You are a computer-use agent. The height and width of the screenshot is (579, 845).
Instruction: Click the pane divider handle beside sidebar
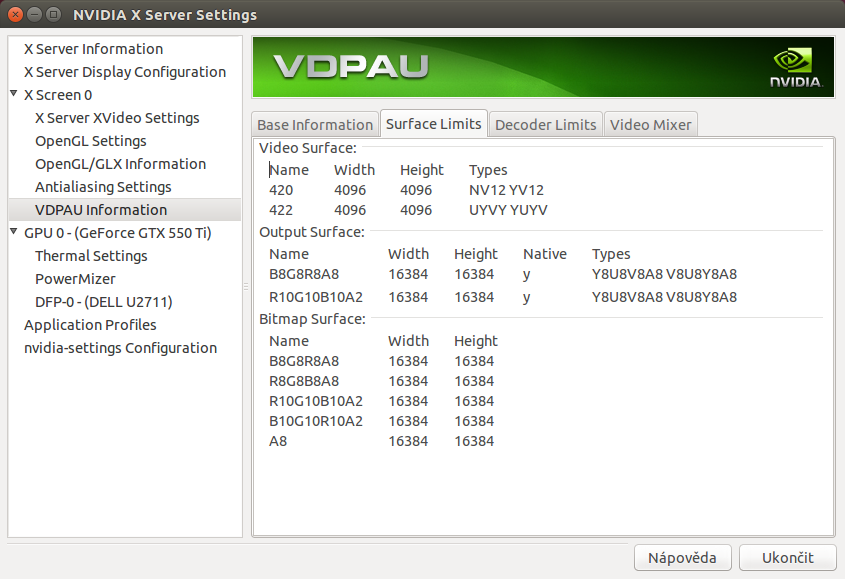(x=246, y=287)
